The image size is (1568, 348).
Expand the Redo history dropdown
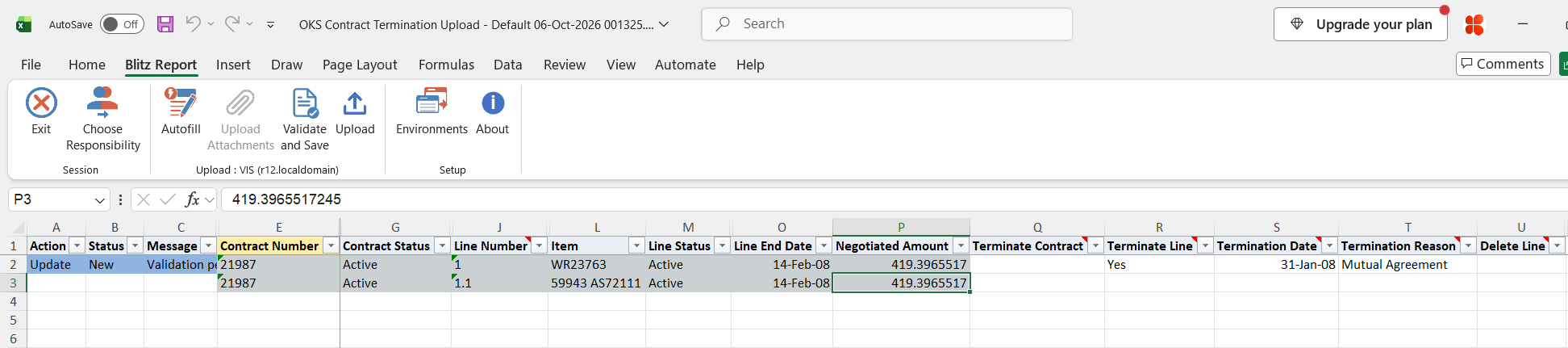tap(249, 24)
